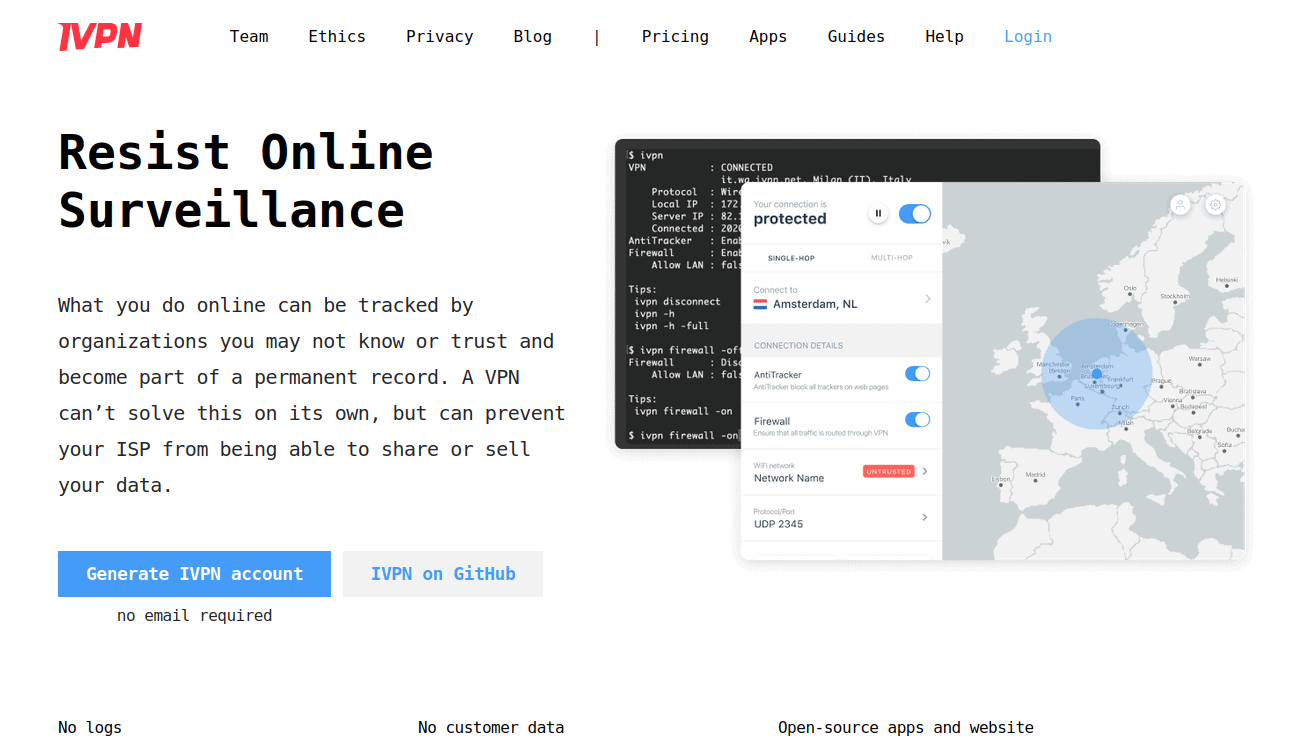The width and height of the screenshot is (1310, 751).
Task: Click the 'No logs' heading
Action: coord(90,728)
